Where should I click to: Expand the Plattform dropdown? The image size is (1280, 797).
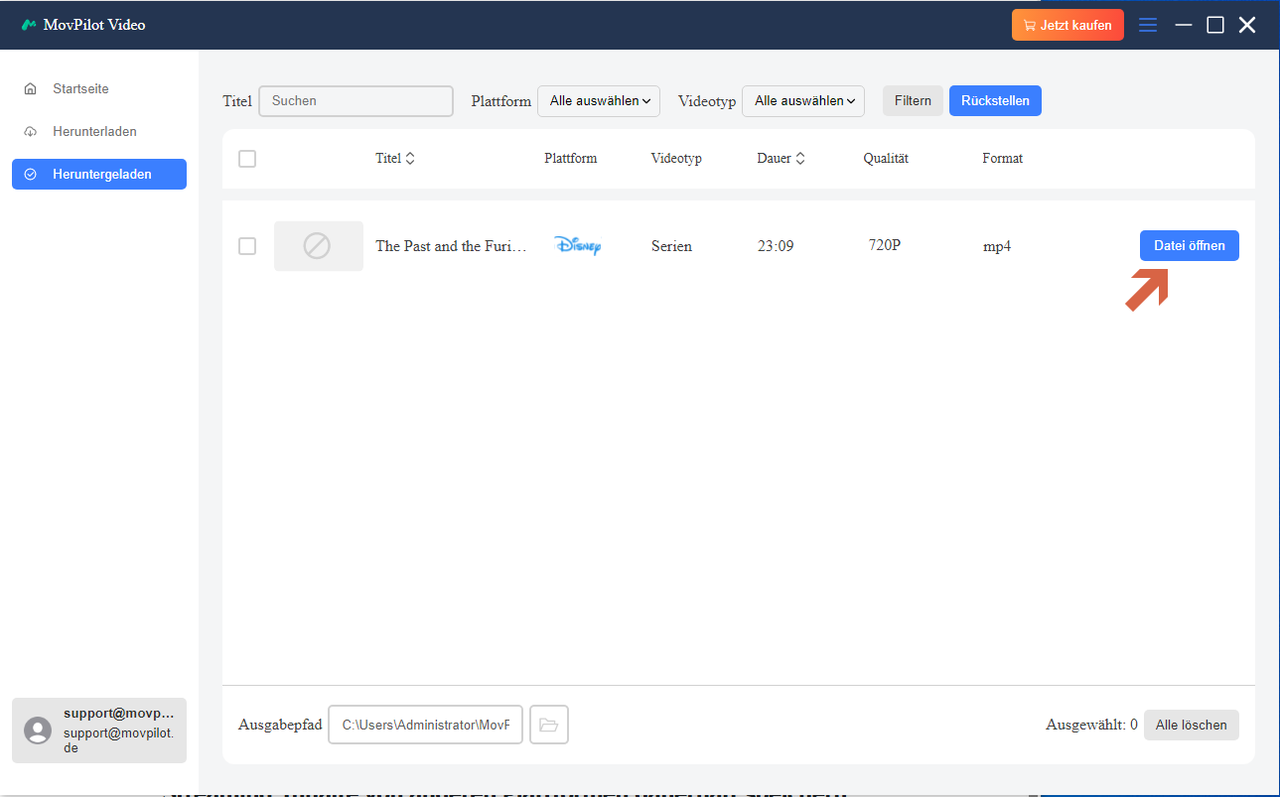pyautogui.click(x=599, y=101)
